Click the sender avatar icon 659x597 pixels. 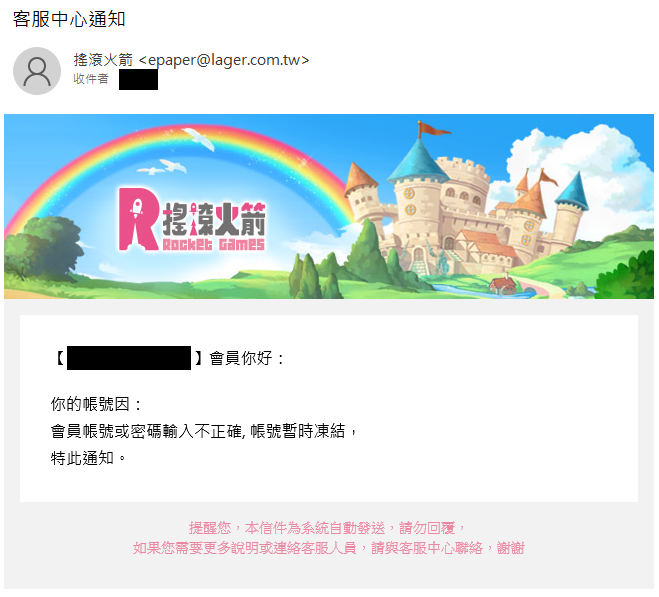coord(37,71)
